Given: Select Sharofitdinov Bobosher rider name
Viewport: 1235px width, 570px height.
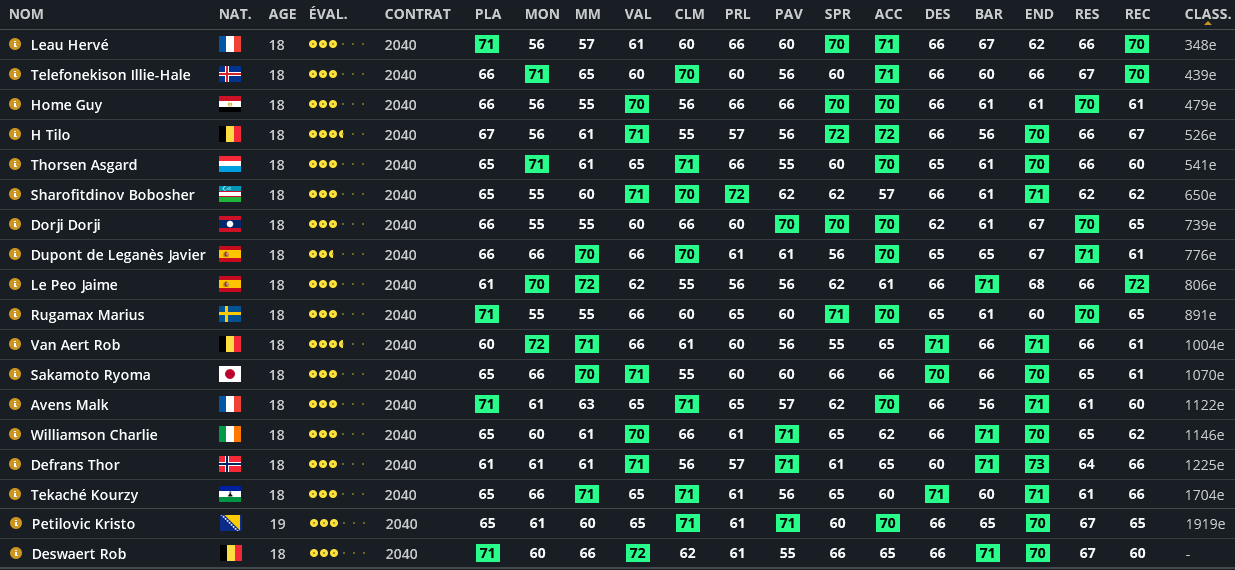Looking at the screenshot, I should (x=113, y=195).
